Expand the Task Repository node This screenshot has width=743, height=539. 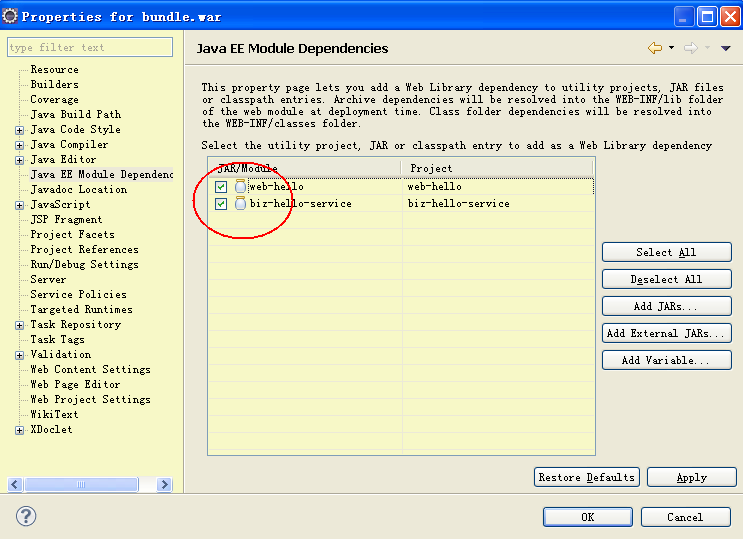tap(19, 325)
